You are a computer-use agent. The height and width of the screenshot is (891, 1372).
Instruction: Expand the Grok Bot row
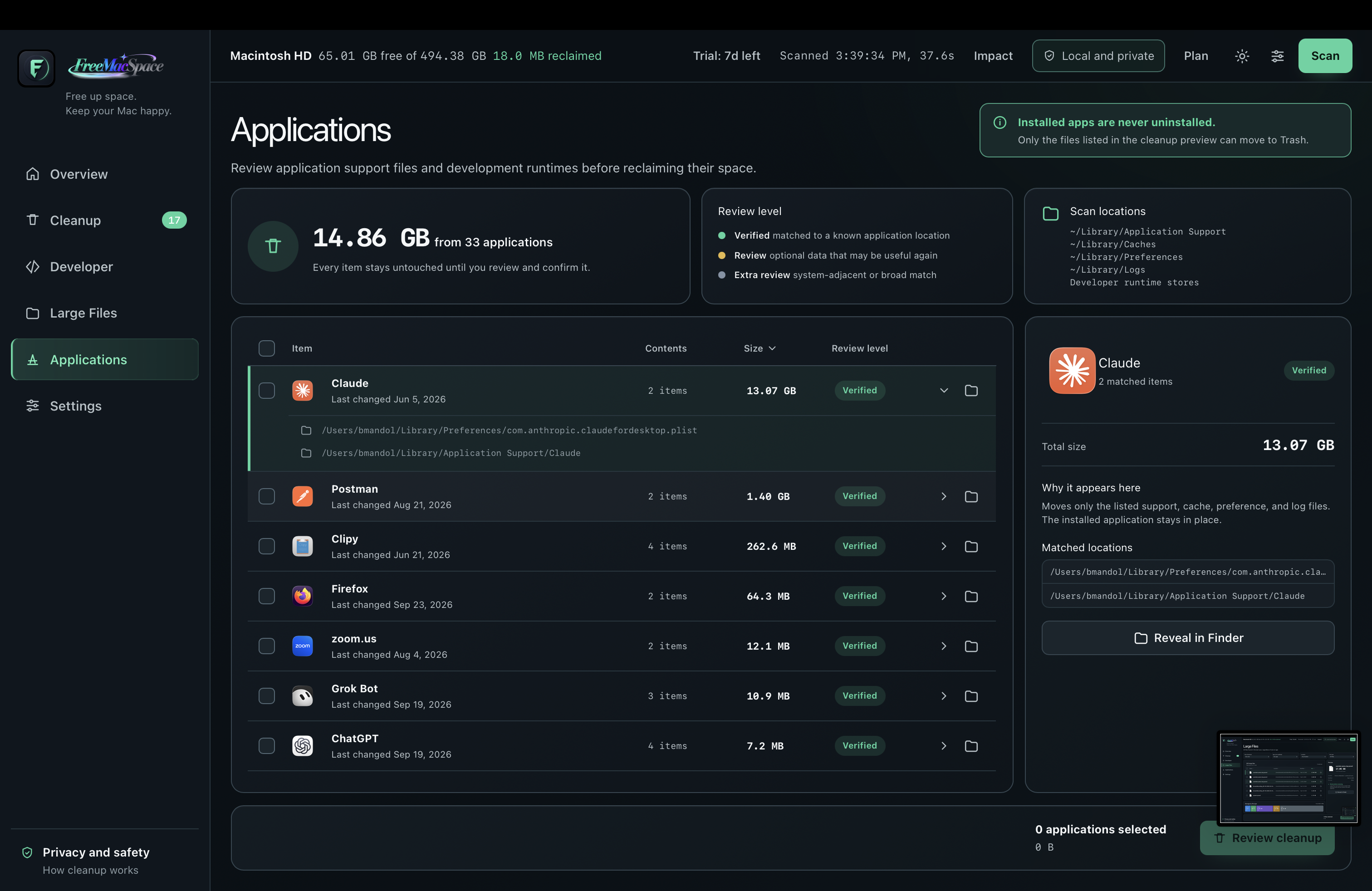[944, 696]
